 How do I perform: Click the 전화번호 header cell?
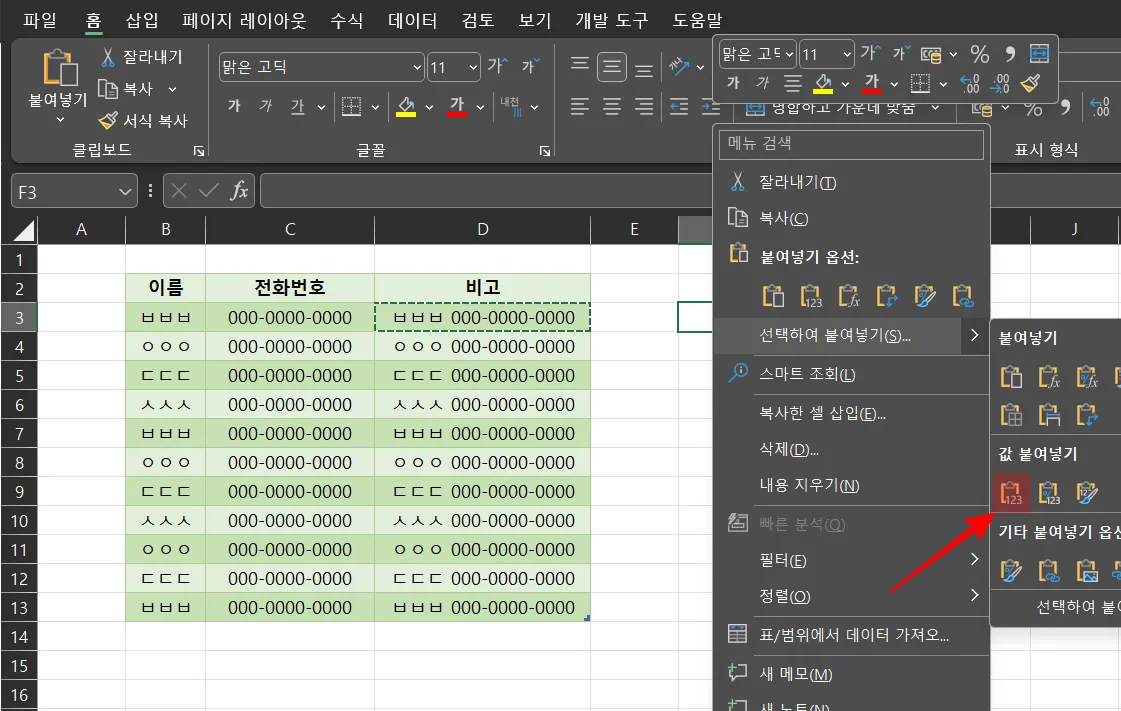(x=290, y=287)
